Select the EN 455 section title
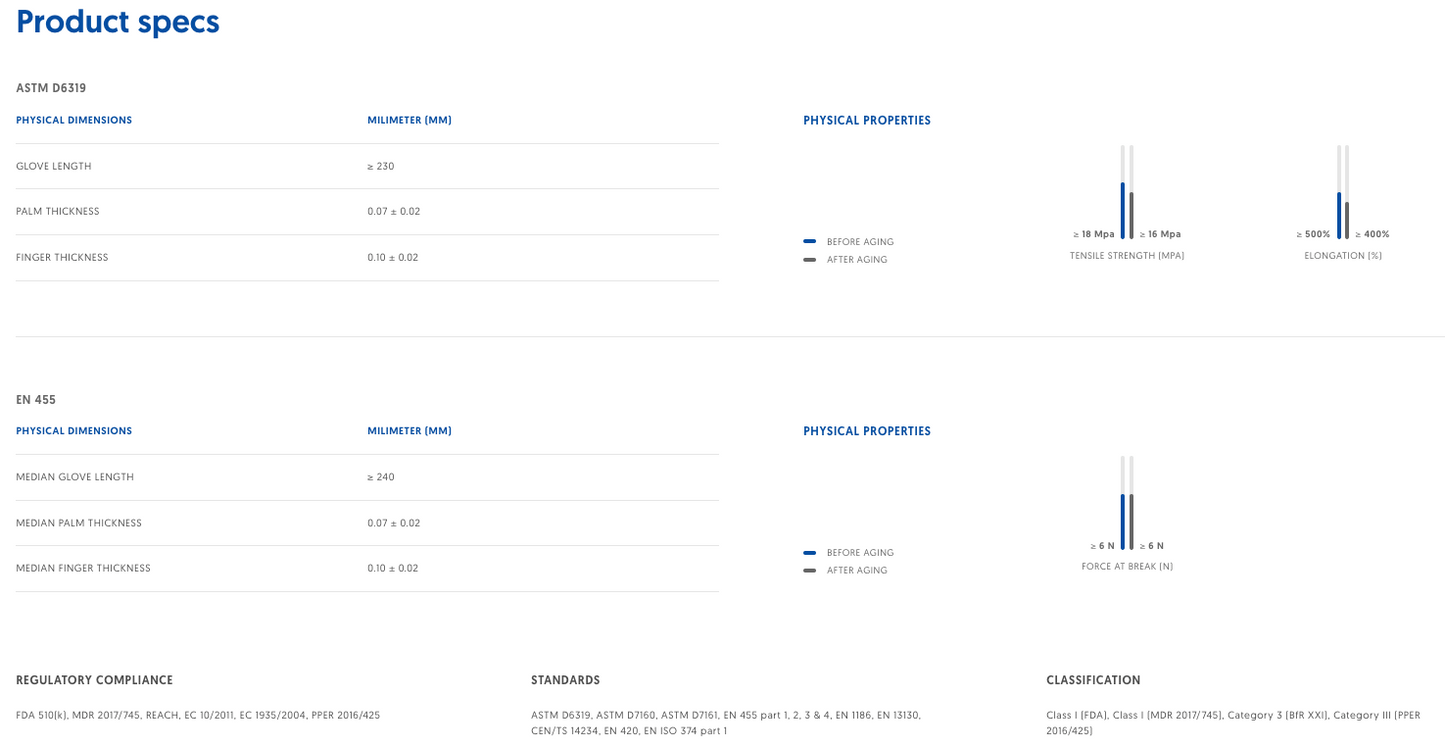 36,400
